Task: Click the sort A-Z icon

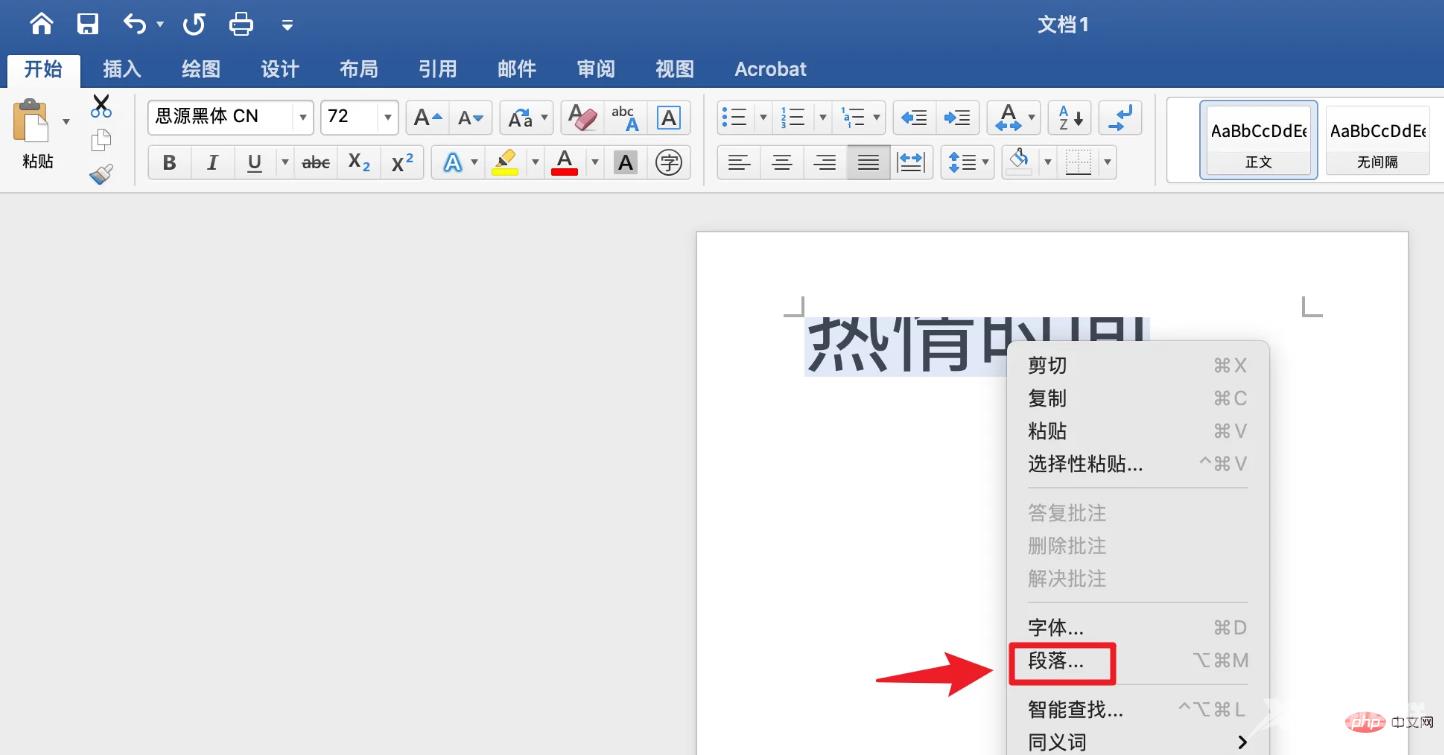Action: click(x=1070, y=117)
